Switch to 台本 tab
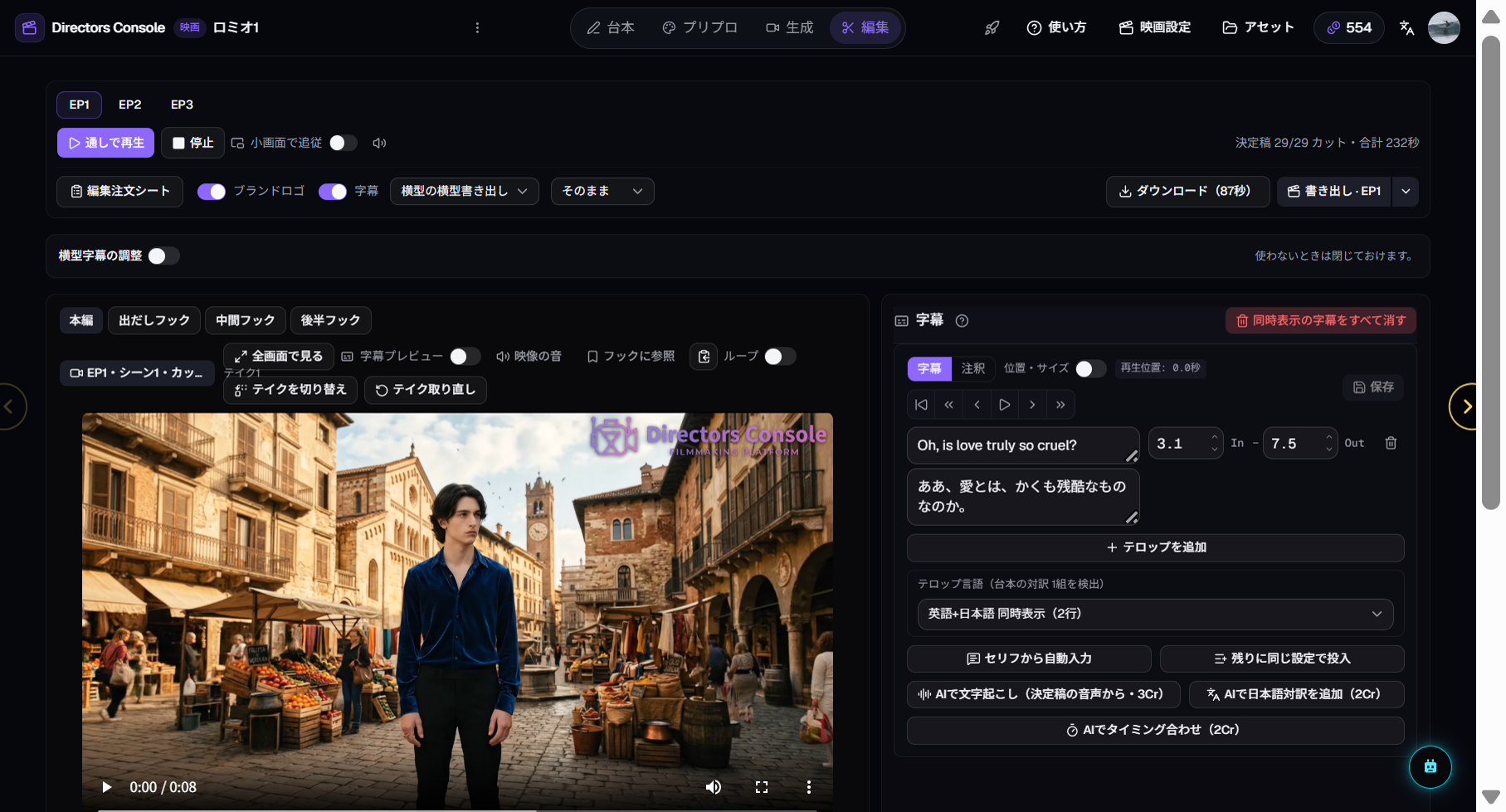The width and height of the screenshot is (1506, 812). pyautogui.click(x=612, y=28)
